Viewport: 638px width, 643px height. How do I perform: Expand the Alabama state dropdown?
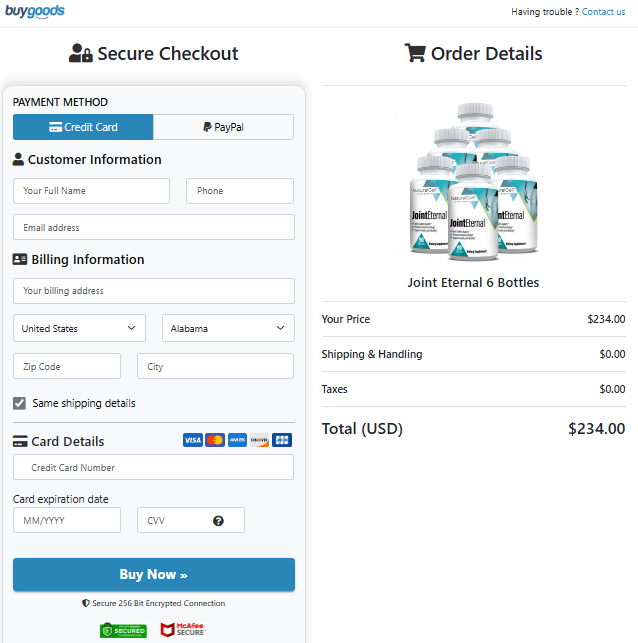pyautogui.click(x=228, y=328)
